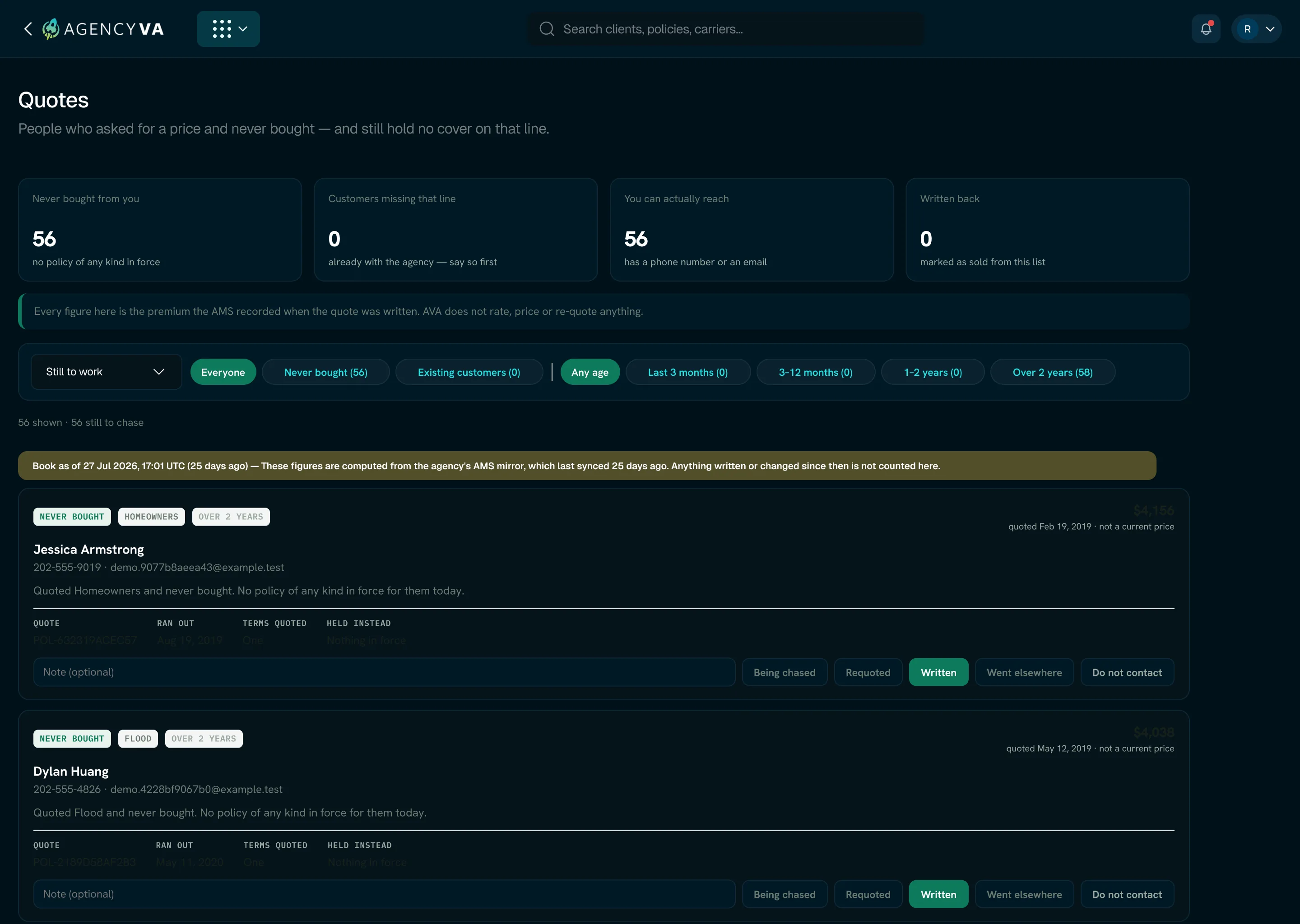Expand the user account chevron
Screen dimensions: 1300x924
point(1270,29)
